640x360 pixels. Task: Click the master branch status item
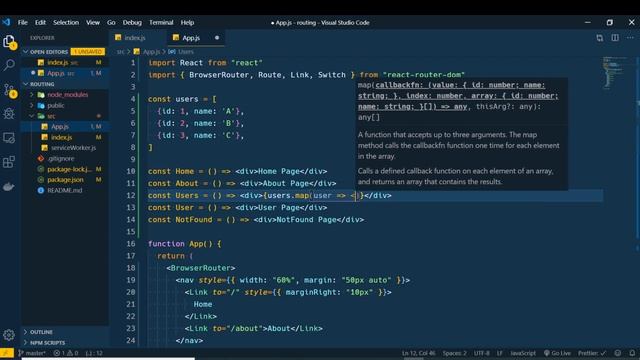point(32,353)
